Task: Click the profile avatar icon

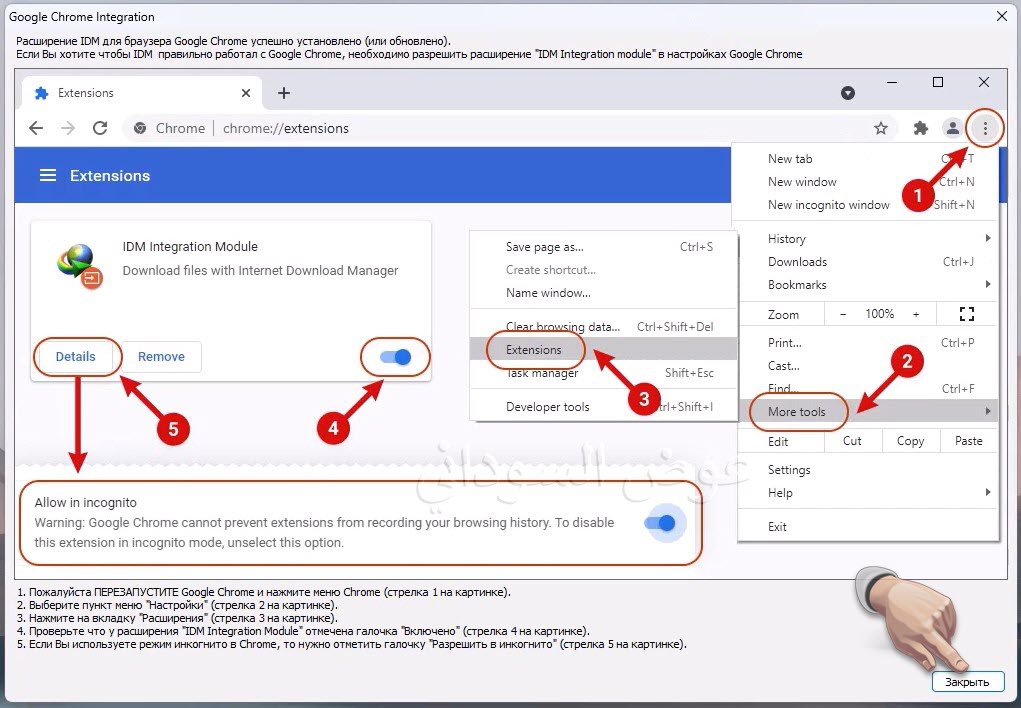Action: 953,128
